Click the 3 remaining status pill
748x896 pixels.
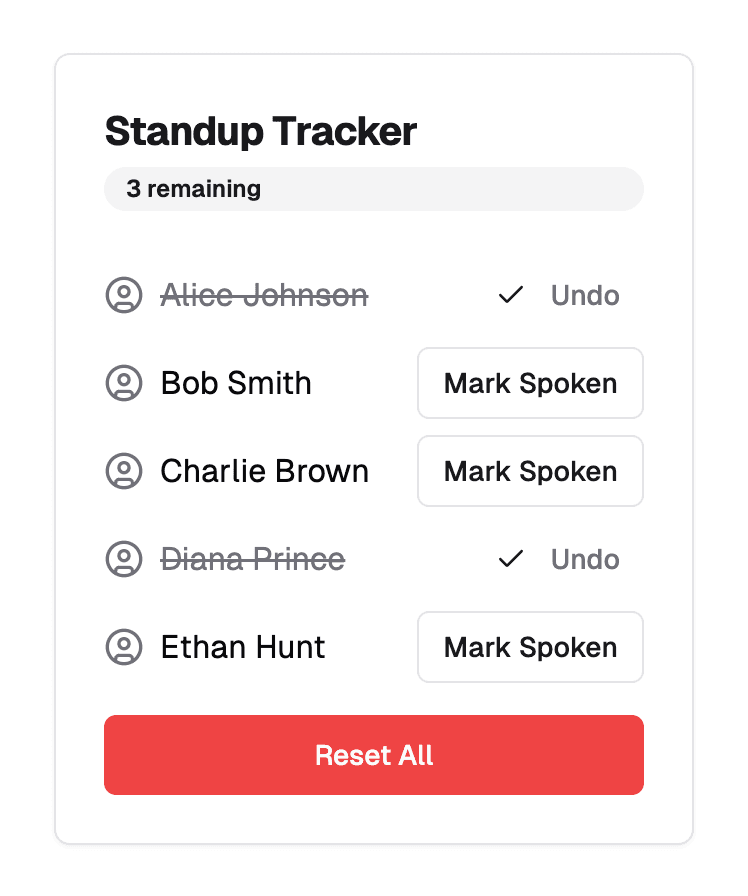click(x=374, y=189)
